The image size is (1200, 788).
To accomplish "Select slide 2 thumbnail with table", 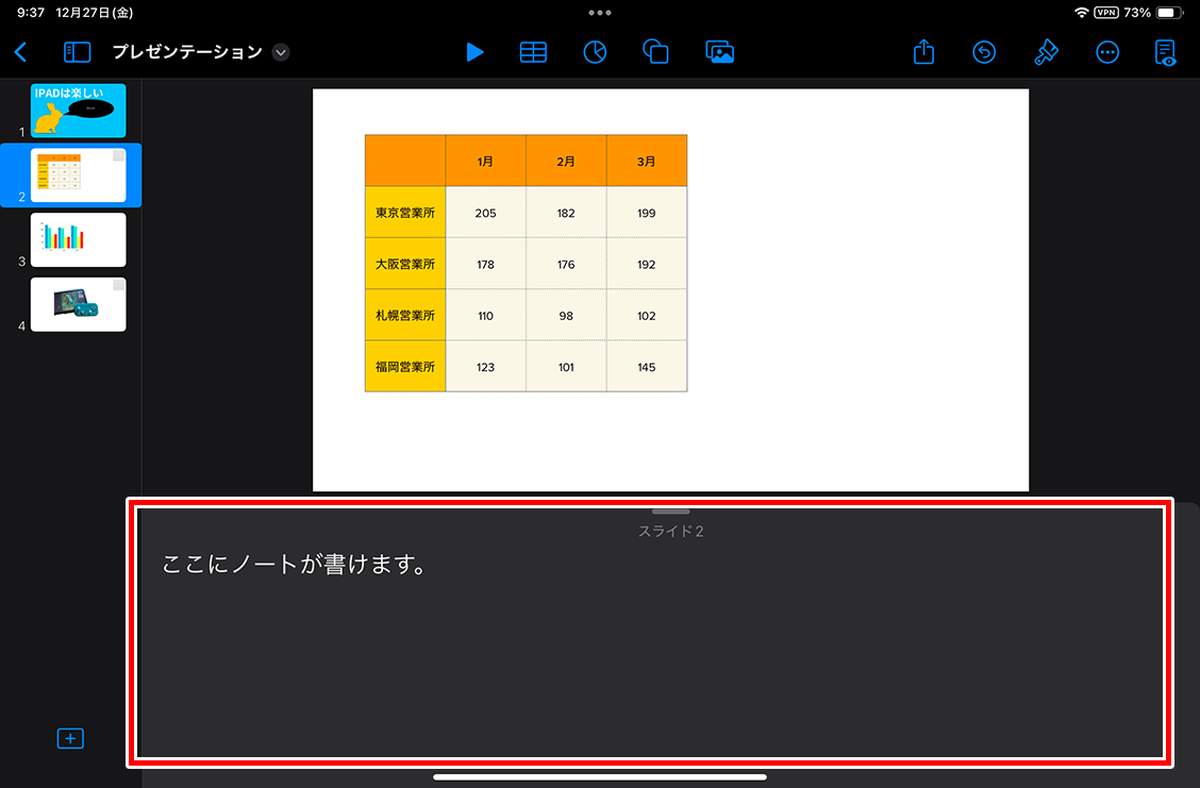I will (79, 175).
